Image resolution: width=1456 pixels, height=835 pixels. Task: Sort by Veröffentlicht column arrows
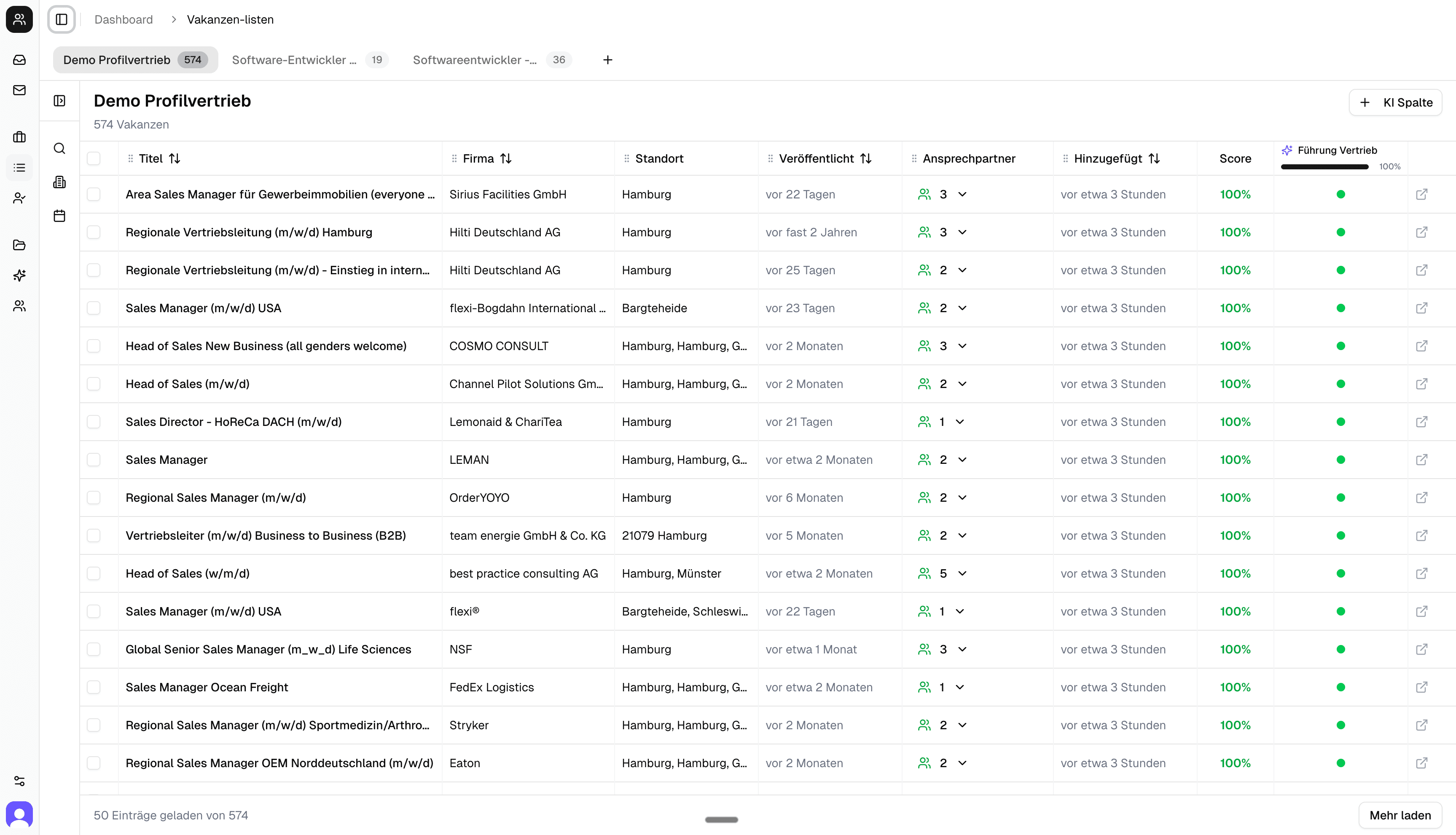coord(866,158)
